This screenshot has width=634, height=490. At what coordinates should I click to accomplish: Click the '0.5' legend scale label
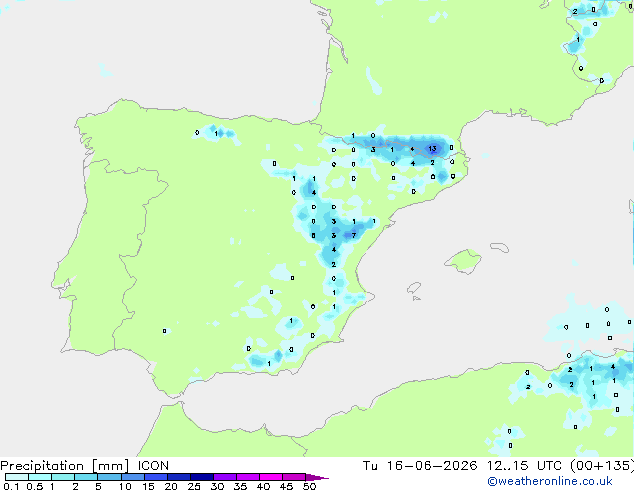pyautogui.click(x=34, y=486)
